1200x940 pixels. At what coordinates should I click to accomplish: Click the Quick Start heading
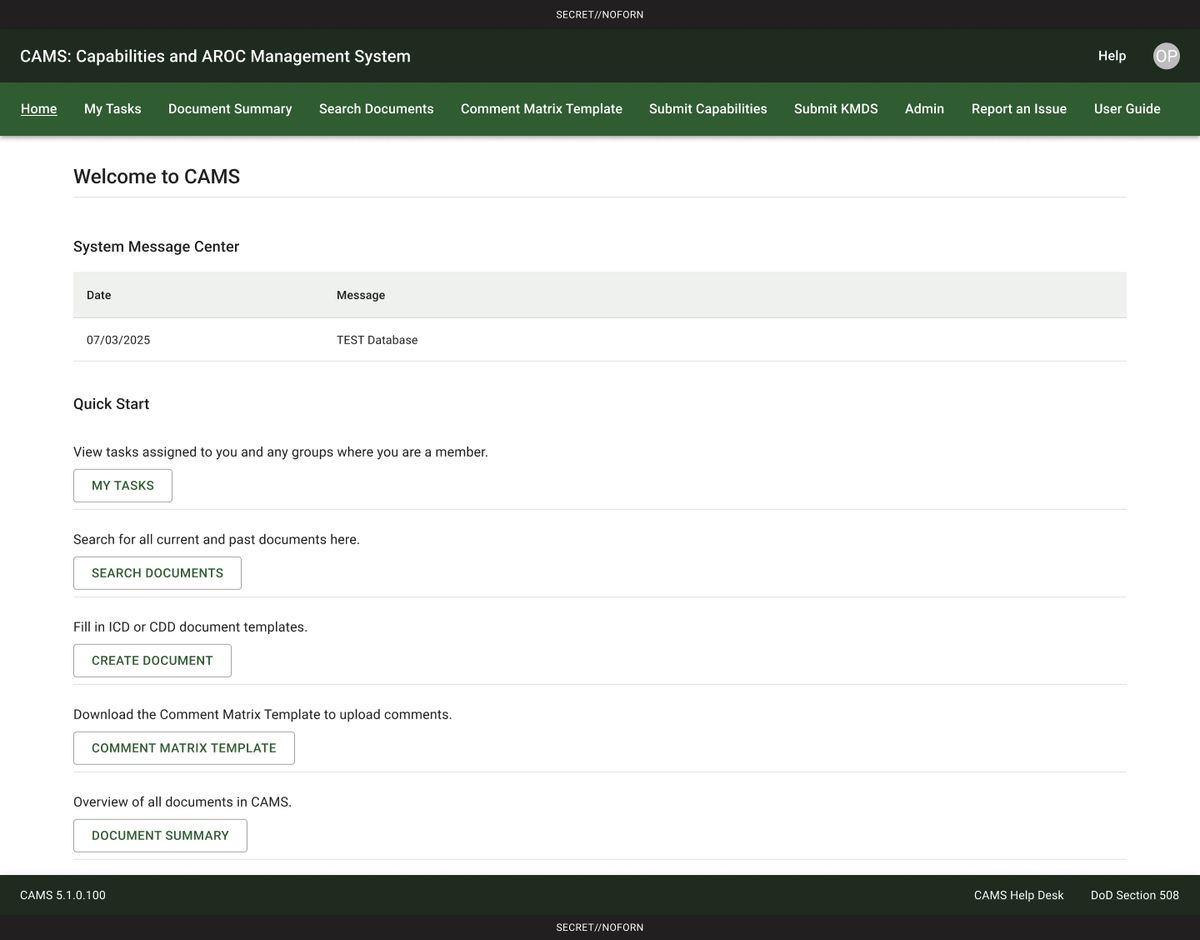coord(111,404)
